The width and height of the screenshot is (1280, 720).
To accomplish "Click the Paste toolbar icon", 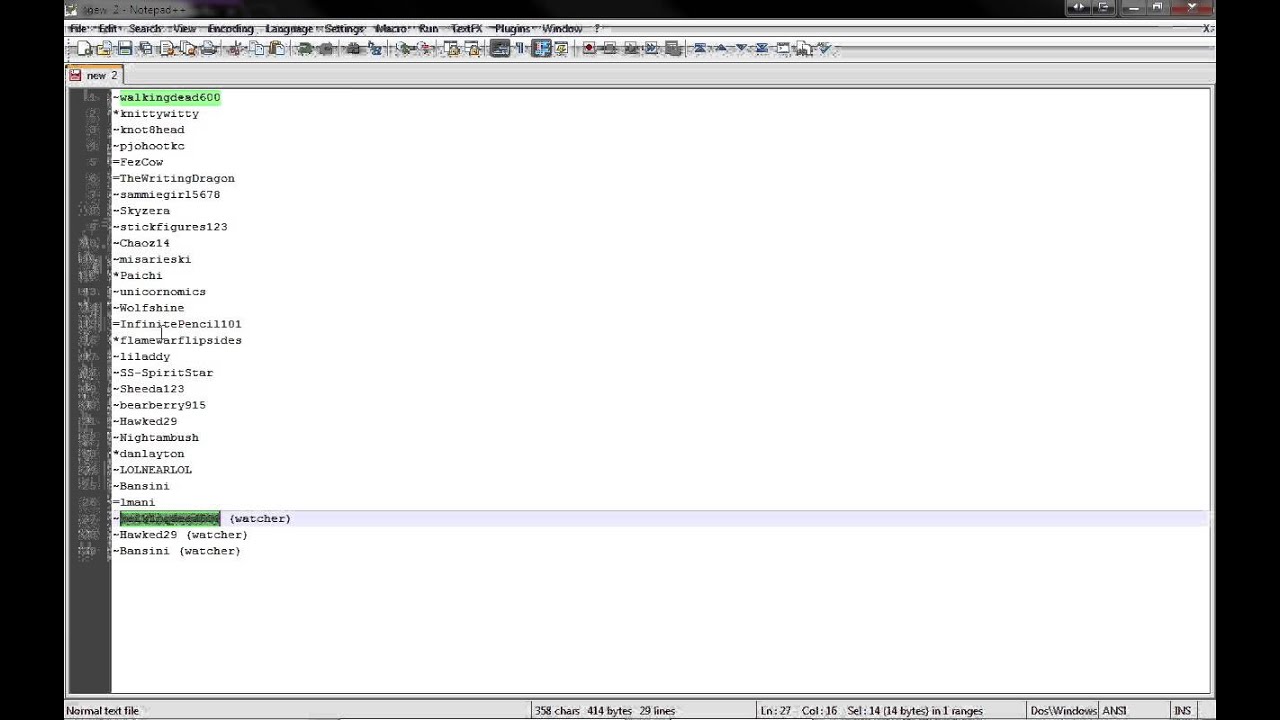I will pos(277,48).
